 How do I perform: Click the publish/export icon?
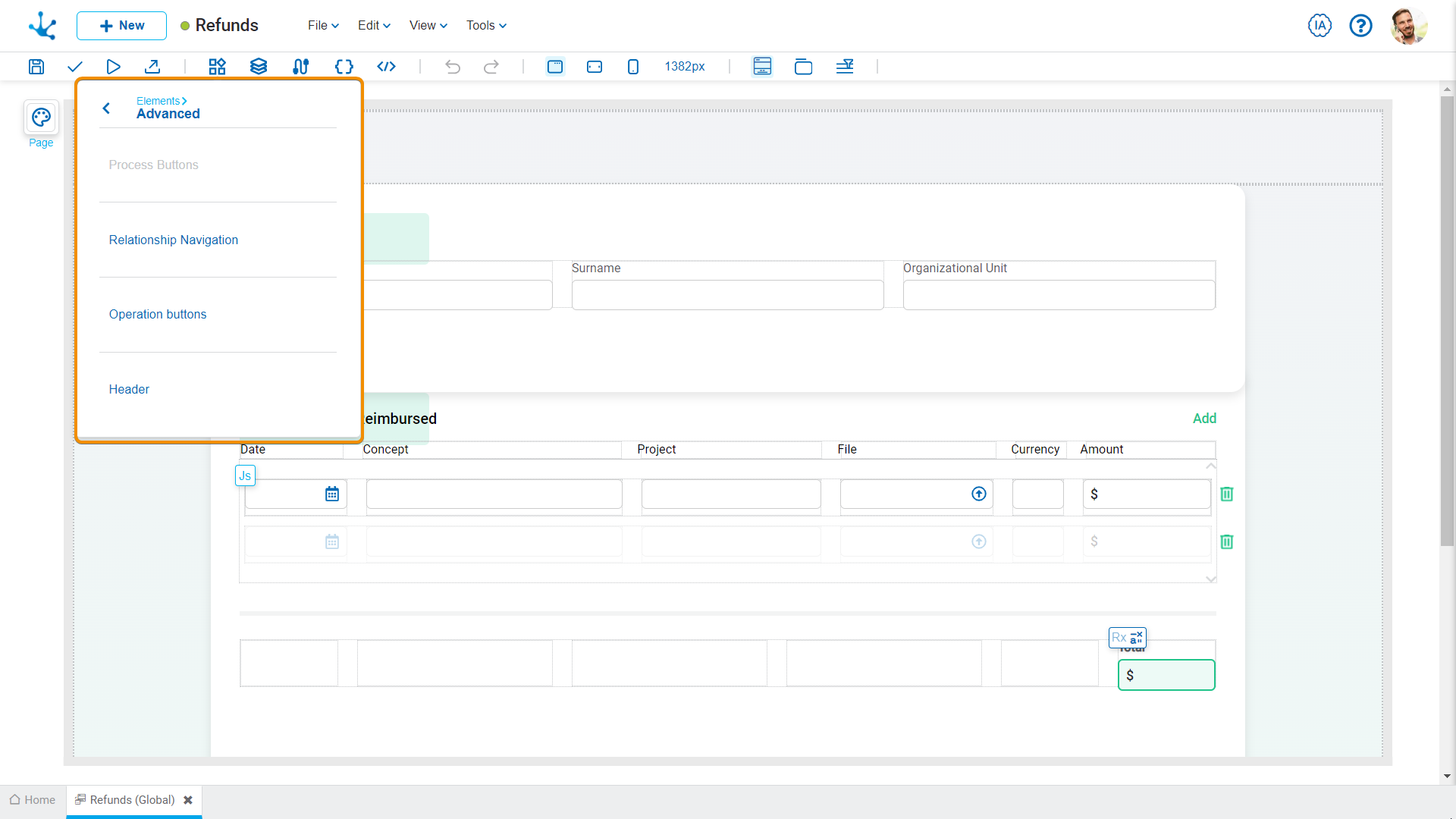point(152,66)
